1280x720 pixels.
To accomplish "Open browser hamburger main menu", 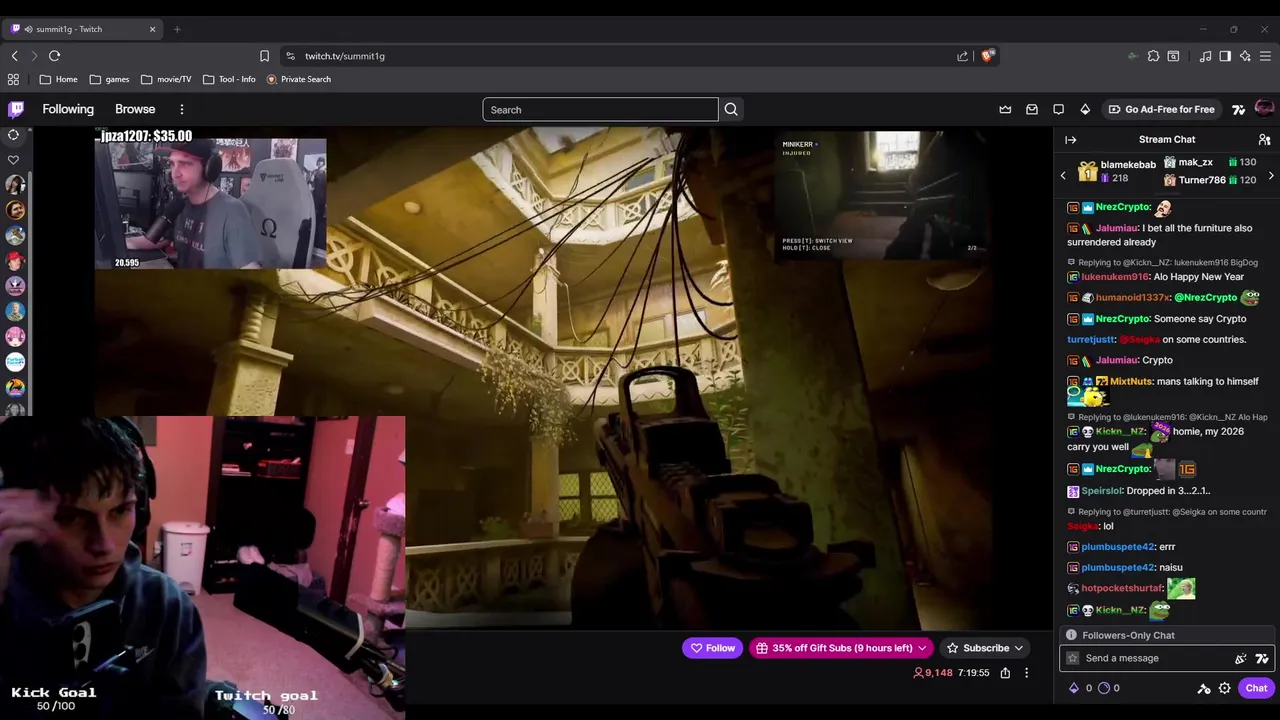I will 1266,56.
